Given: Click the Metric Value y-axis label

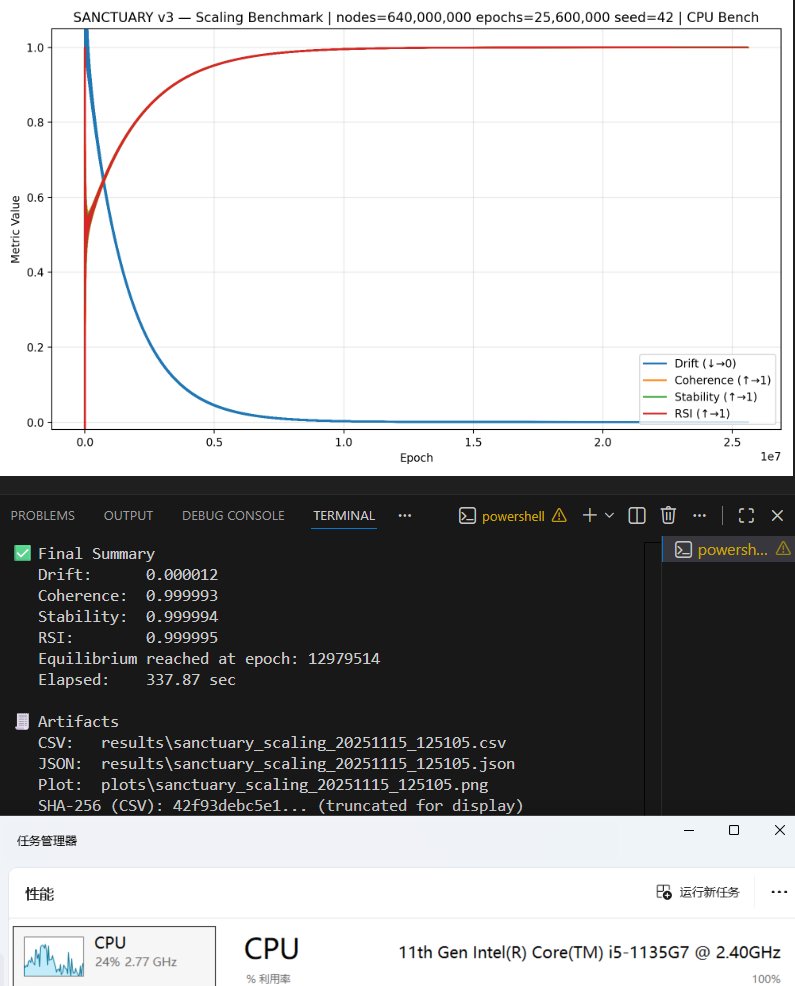Looking at the screenshot, I should click(x=16, y=230).
